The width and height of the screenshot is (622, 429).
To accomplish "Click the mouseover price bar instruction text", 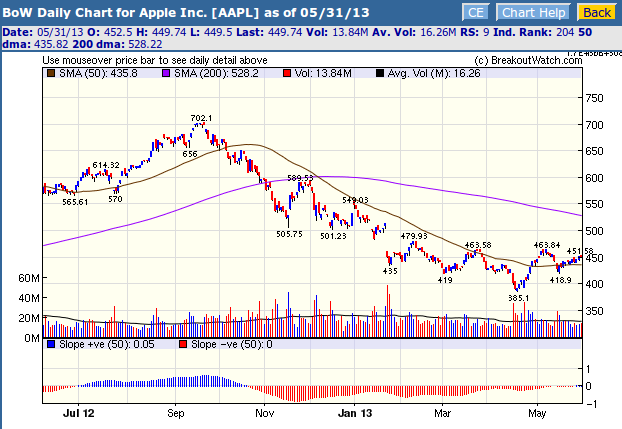I will [155, 60].
